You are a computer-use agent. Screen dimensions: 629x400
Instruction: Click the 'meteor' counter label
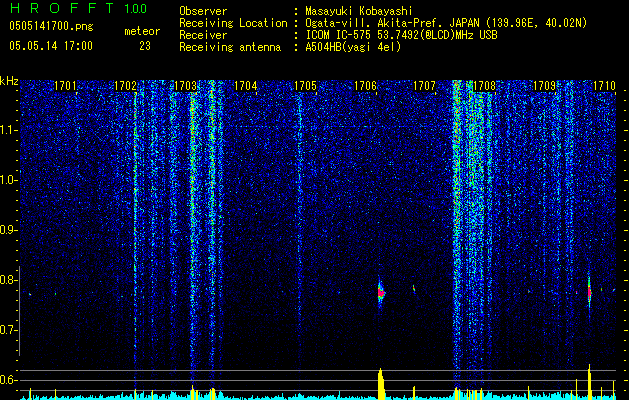pos(142,31)
